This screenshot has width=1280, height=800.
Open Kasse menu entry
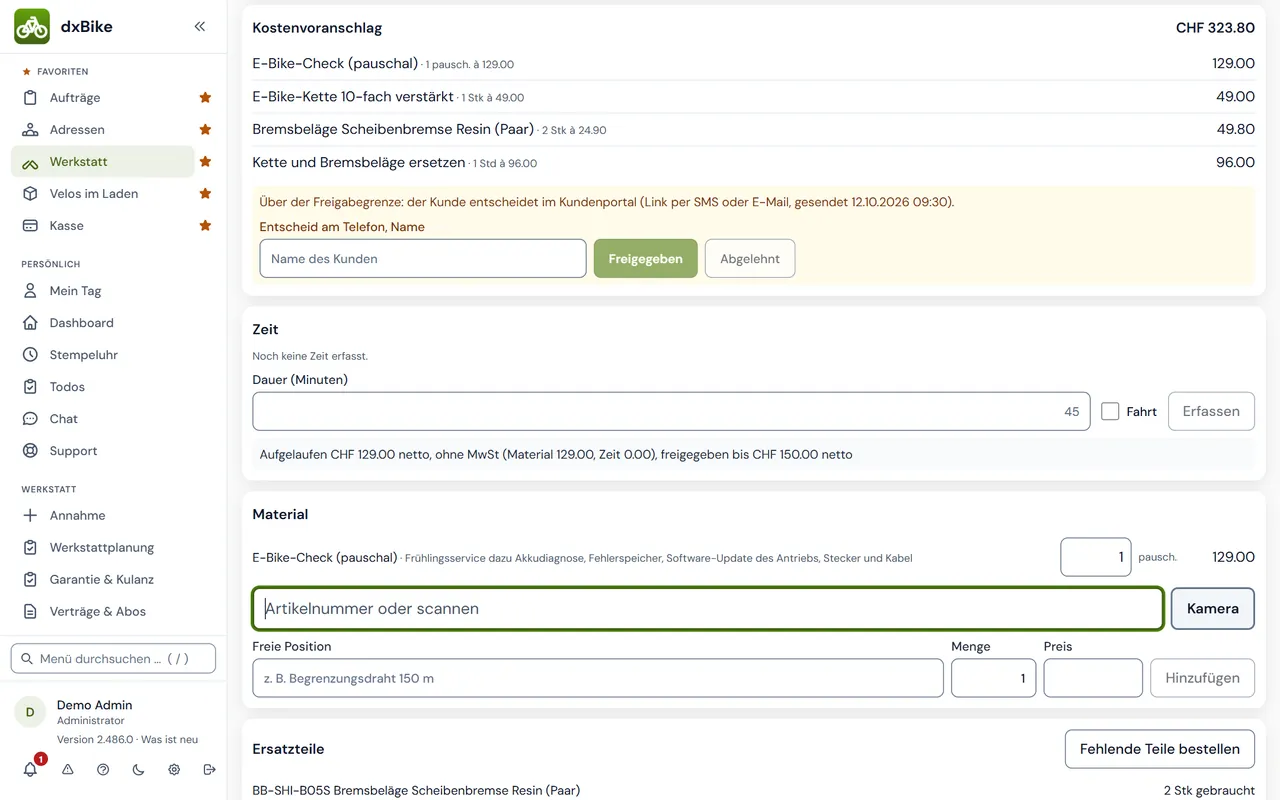103,226
